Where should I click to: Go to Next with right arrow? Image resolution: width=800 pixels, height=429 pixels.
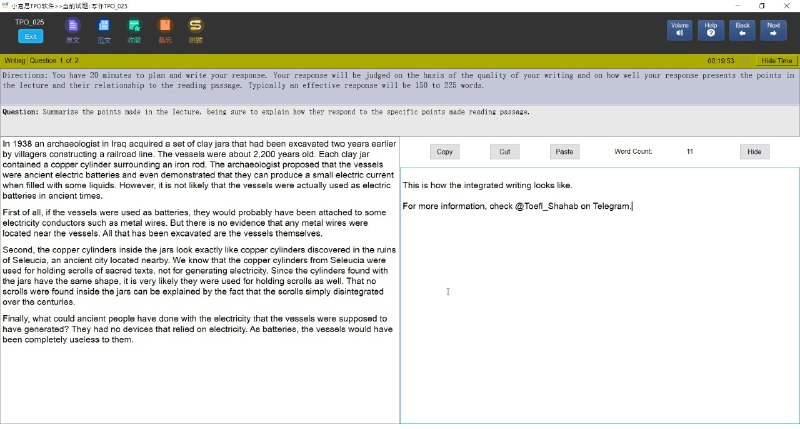tap(773, 30)
